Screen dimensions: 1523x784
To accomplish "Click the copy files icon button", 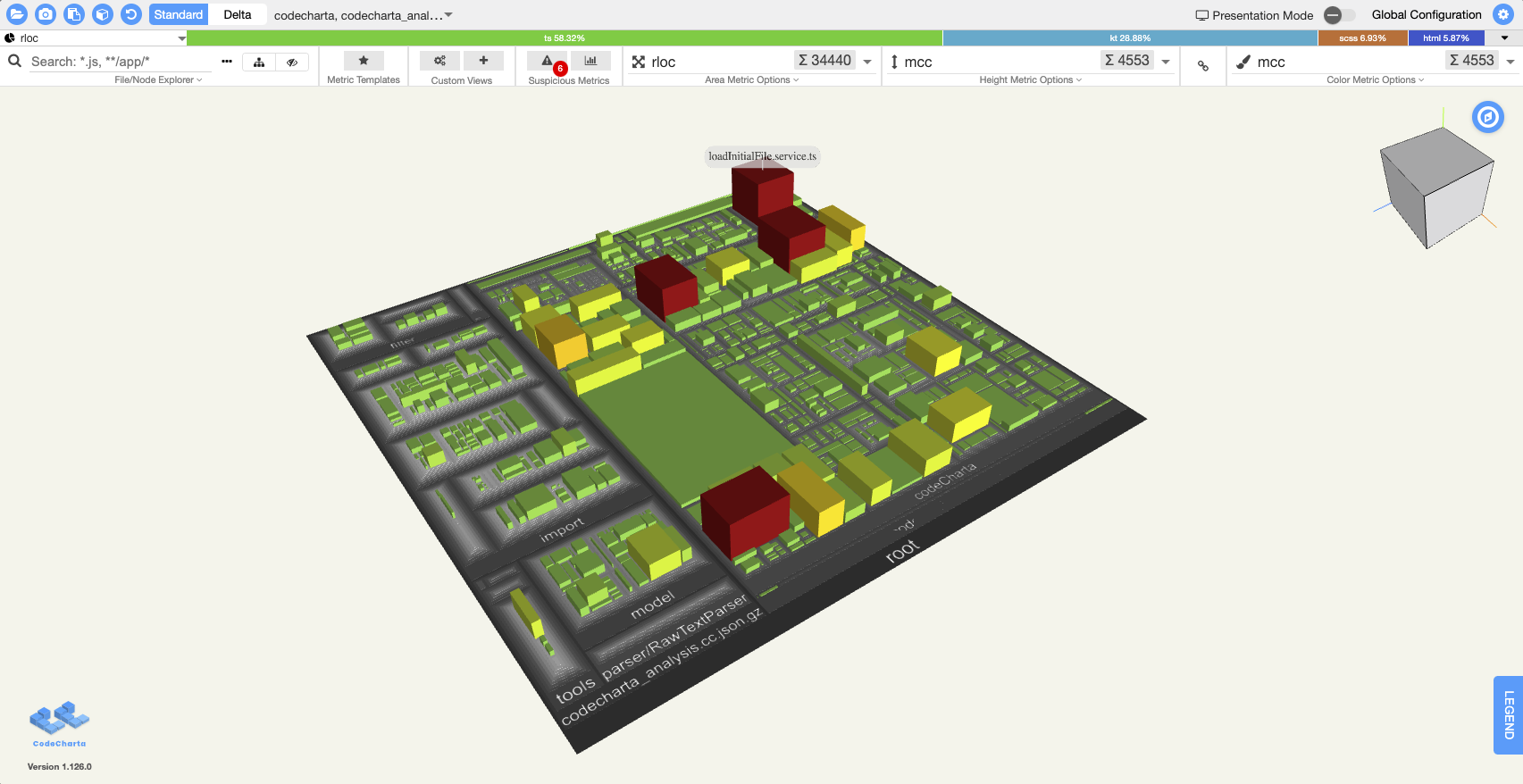I will coord(74,14).
